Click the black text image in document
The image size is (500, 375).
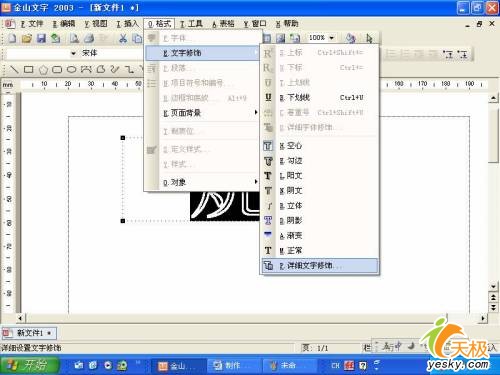(225, 206)
